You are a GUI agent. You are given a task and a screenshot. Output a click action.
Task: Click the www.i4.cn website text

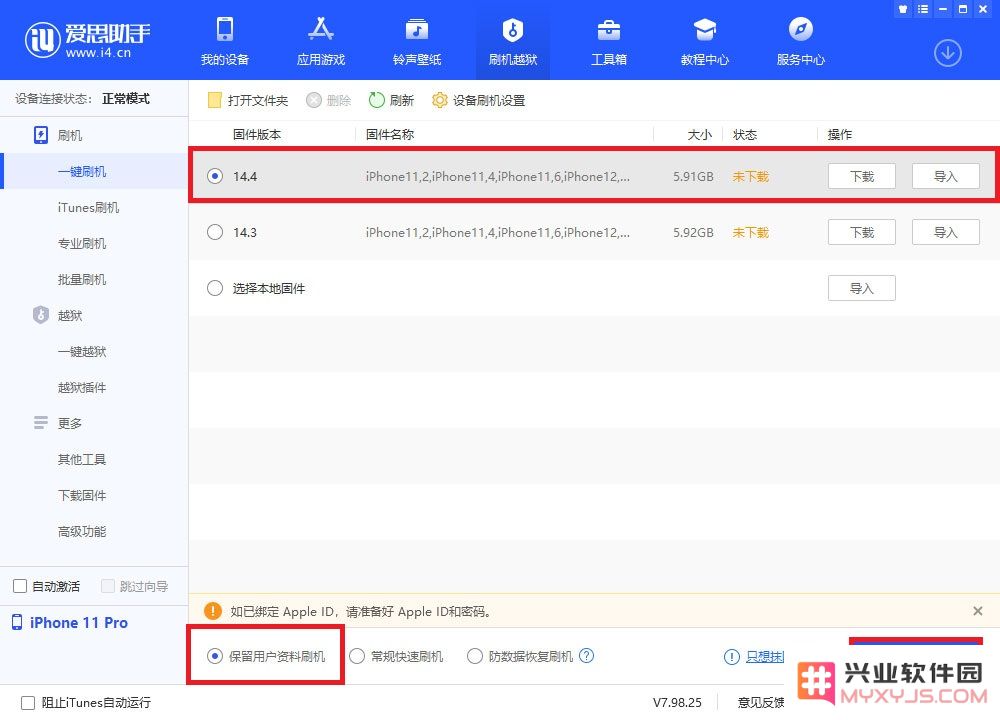point(98,53)
